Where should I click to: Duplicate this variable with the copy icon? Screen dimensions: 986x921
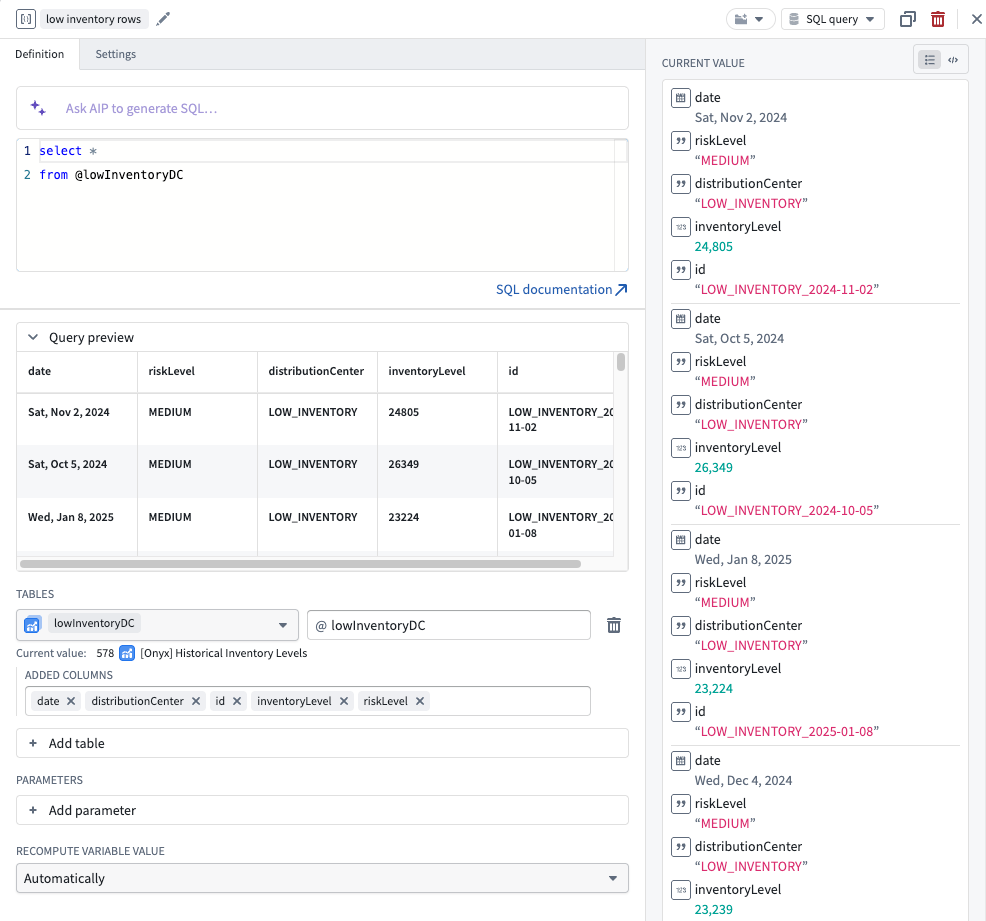pos(907,19)
